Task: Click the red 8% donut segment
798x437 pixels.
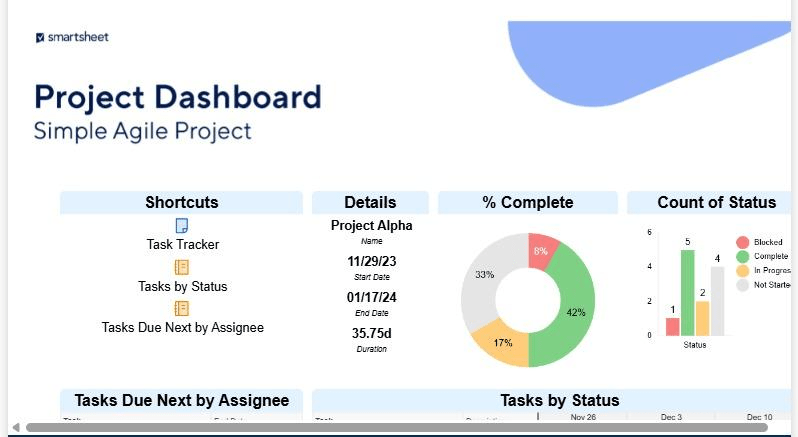Action: (542, 250)
